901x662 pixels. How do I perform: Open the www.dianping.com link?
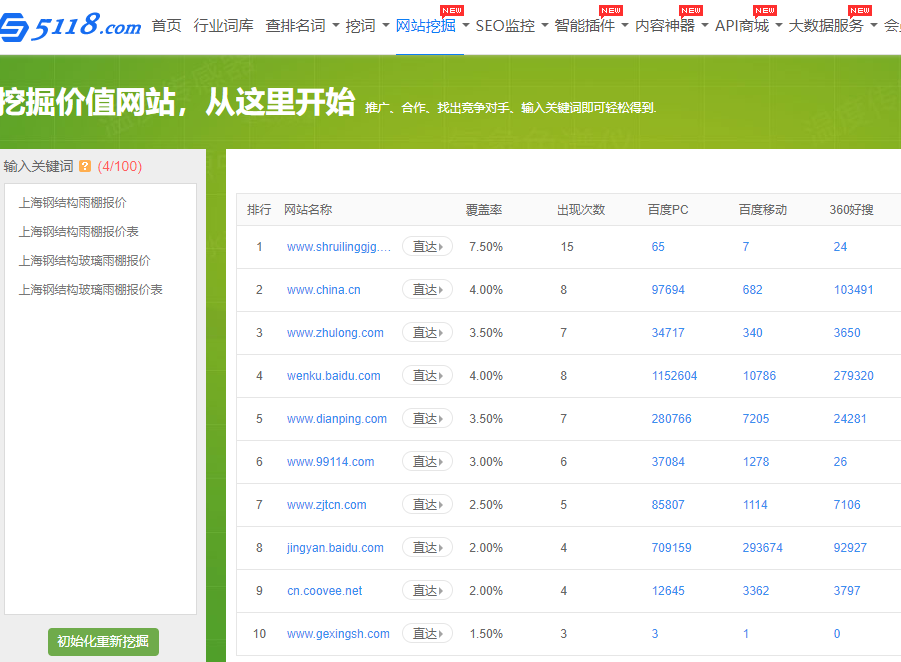click(337, 419)
